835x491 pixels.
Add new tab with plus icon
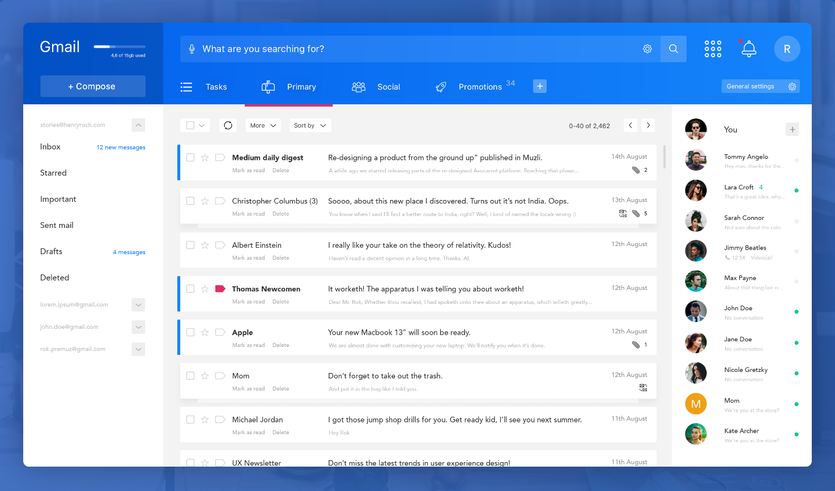[539, 86]
